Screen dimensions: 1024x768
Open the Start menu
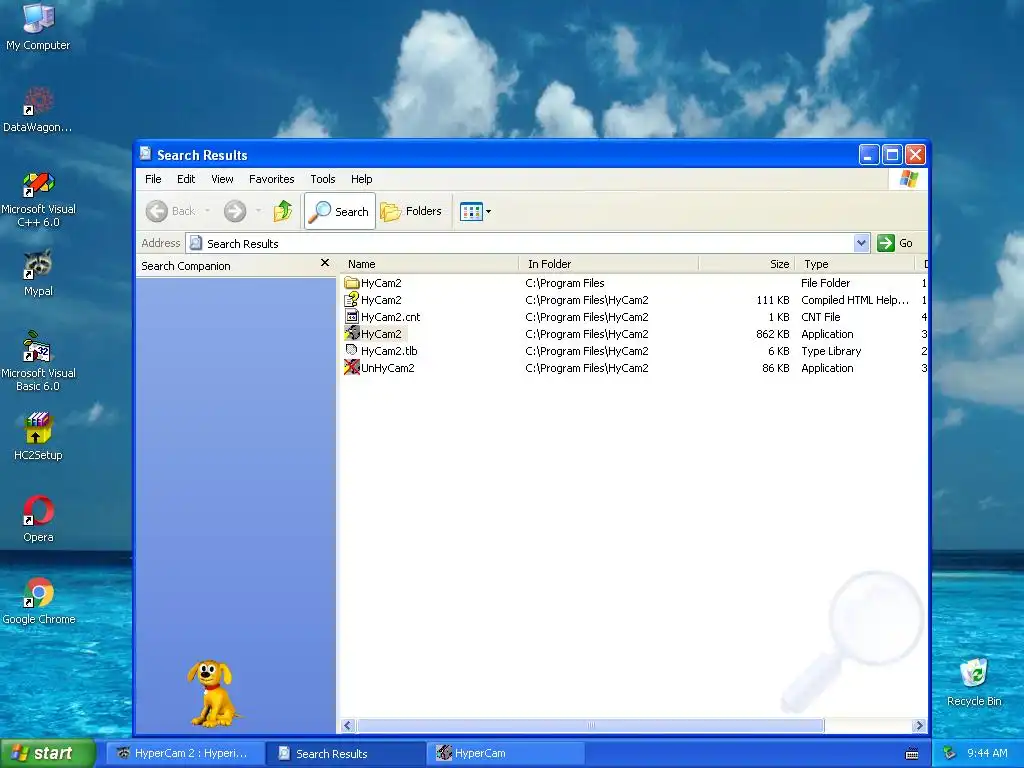47,753
